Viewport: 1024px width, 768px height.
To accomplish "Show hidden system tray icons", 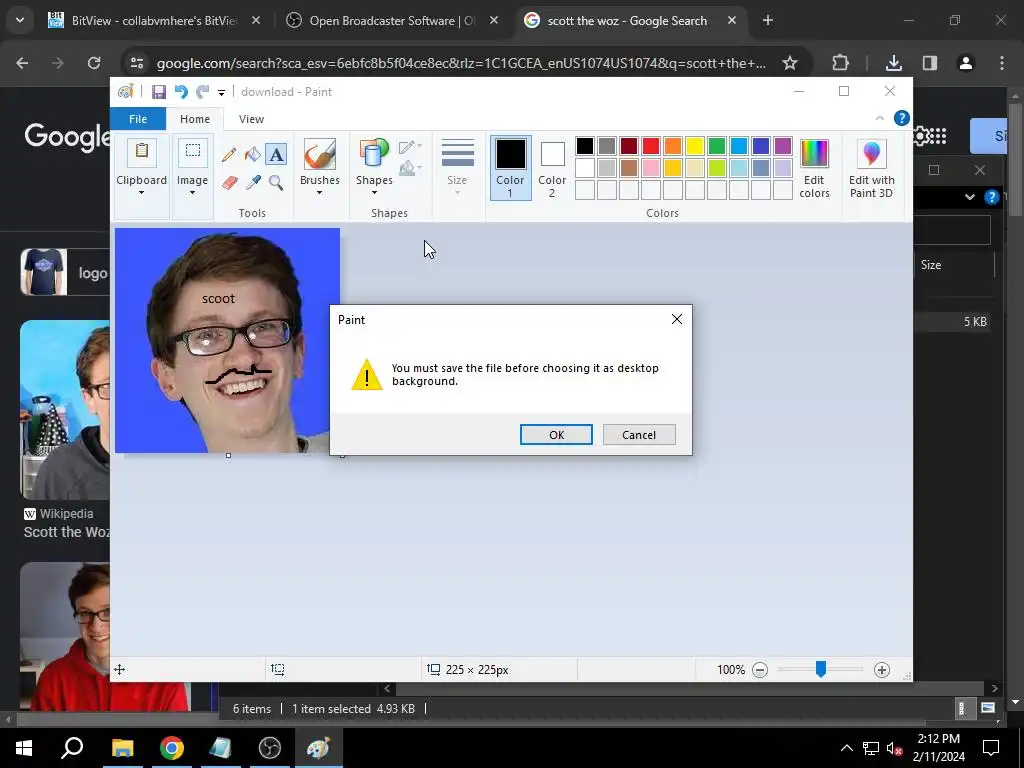I will [846, 748].
